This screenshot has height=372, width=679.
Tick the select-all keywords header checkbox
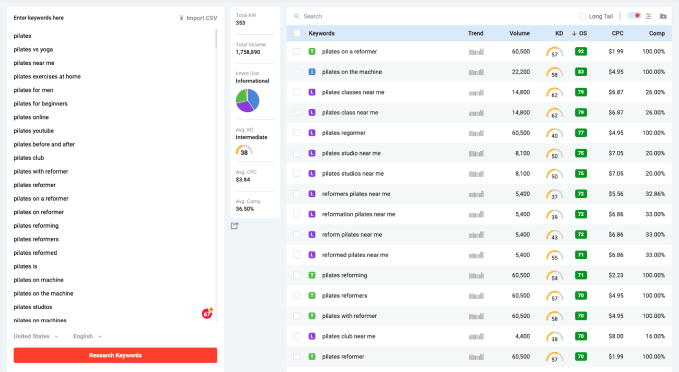297,33
